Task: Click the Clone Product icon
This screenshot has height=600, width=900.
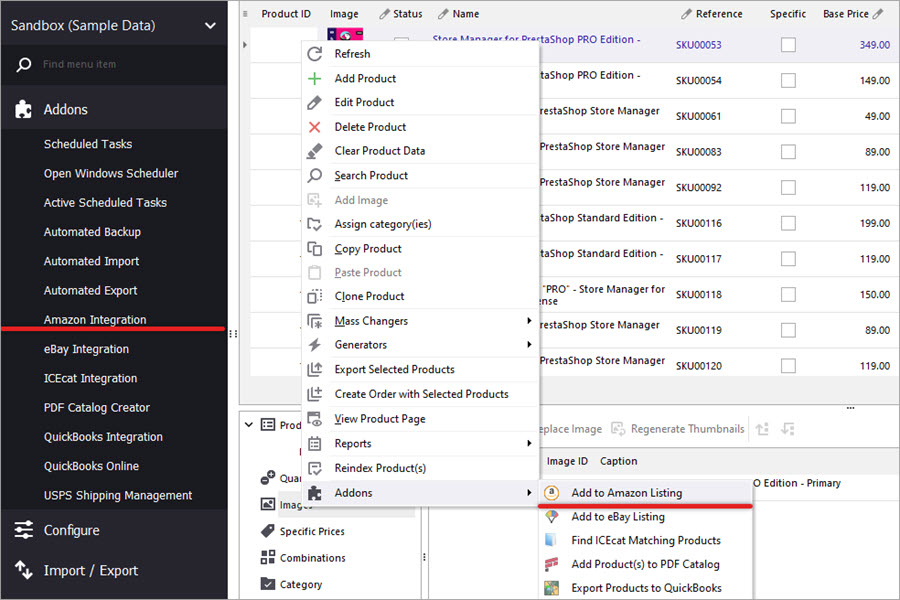Action: coord(315,296)
